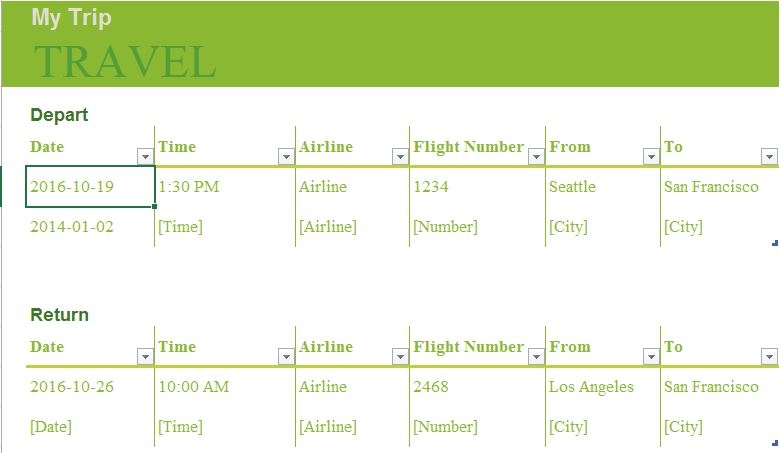Expand the Depart Airline filter arrow
781x453 pixels.
(x=400, y=157)
